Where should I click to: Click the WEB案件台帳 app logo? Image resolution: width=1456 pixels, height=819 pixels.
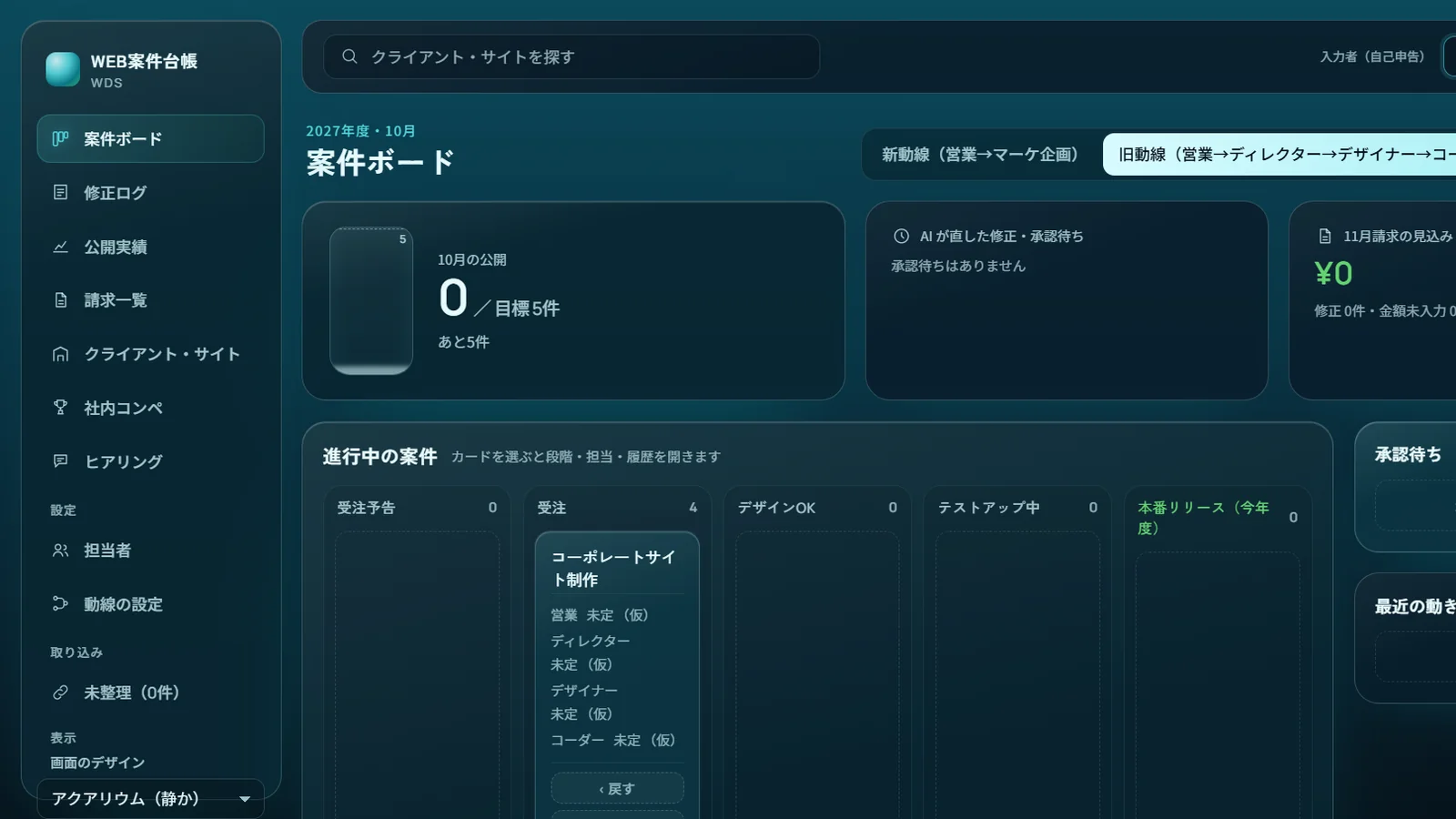(x=63, y=69)
